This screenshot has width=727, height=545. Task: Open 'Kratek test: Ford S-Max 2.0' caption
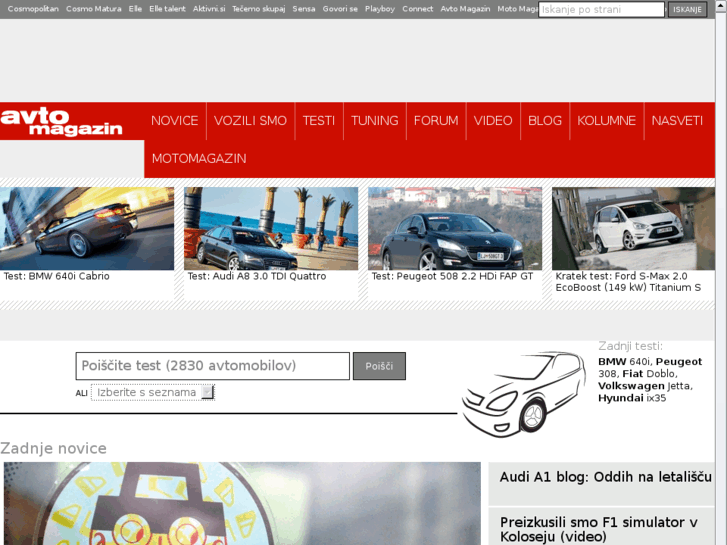click(x=628, y=282)
